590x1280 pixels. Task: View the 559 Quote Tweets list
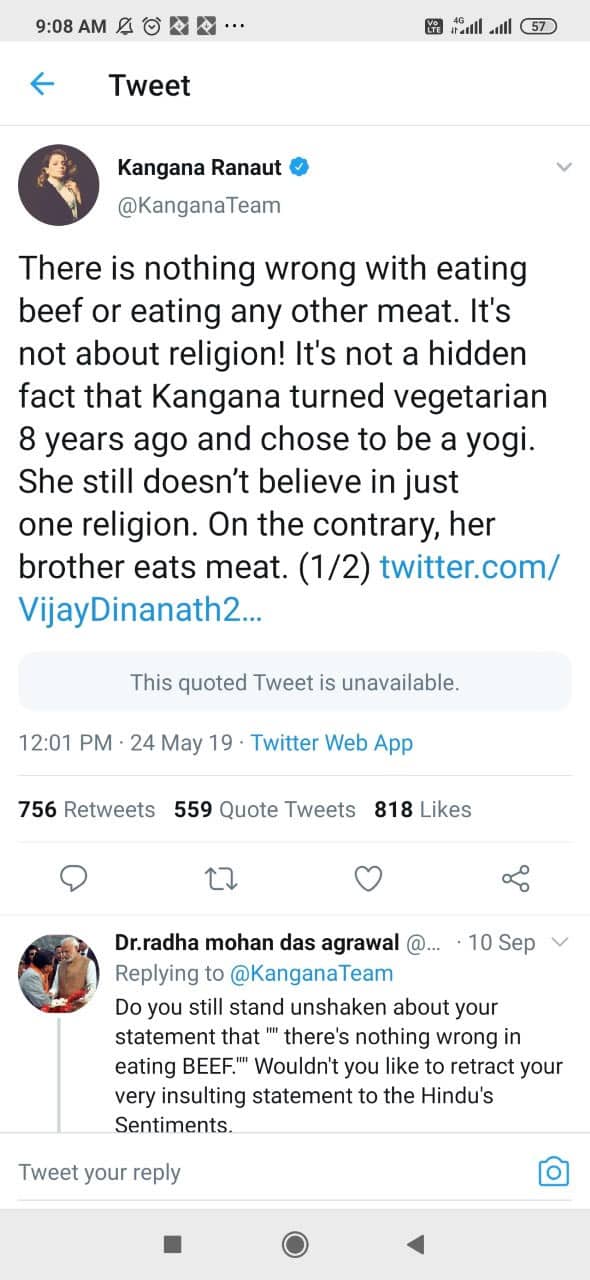tap(265, 809)
